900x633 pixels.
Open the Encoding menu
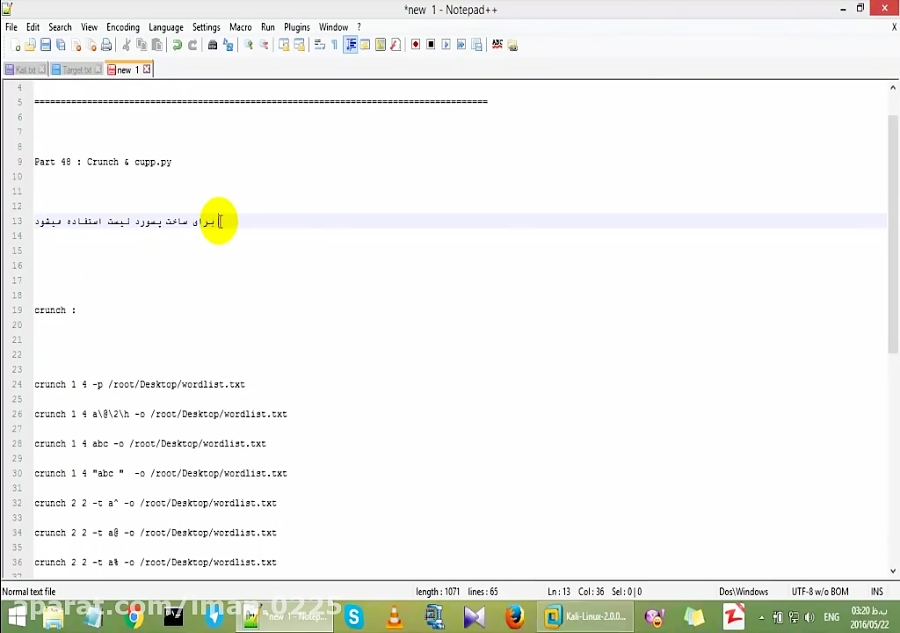pyautogui.click(x=123, y=27)
